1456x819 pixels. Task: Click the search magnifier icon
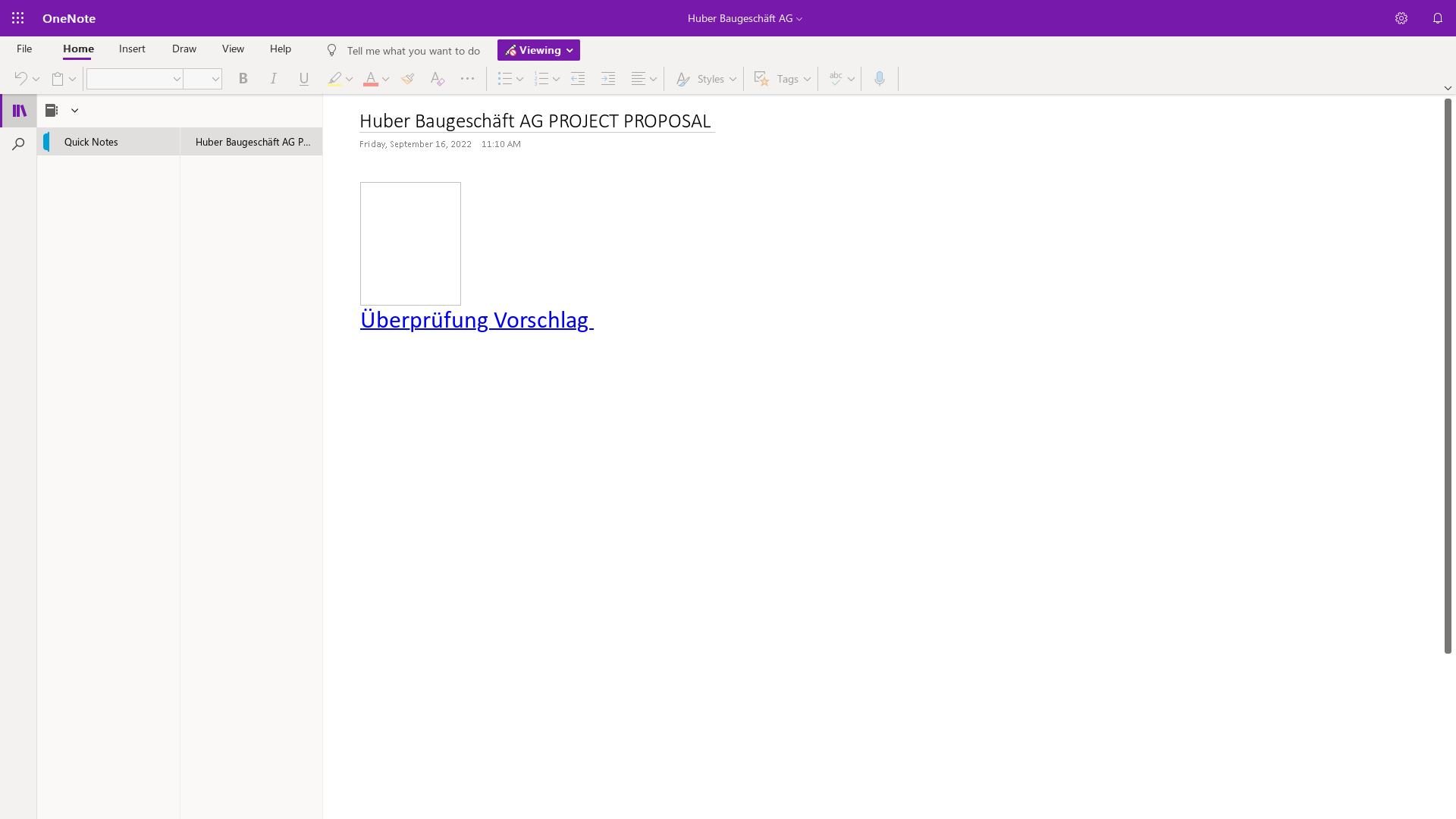pyautogui.click(x=19, y=144)
